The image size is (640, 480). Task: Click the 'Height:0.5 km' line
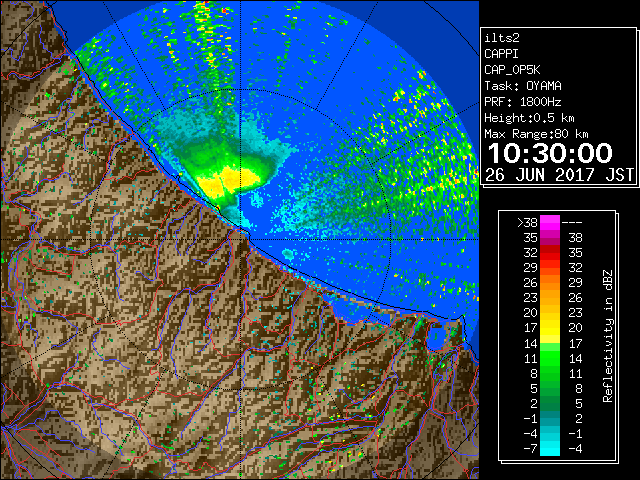click(529, 118)
